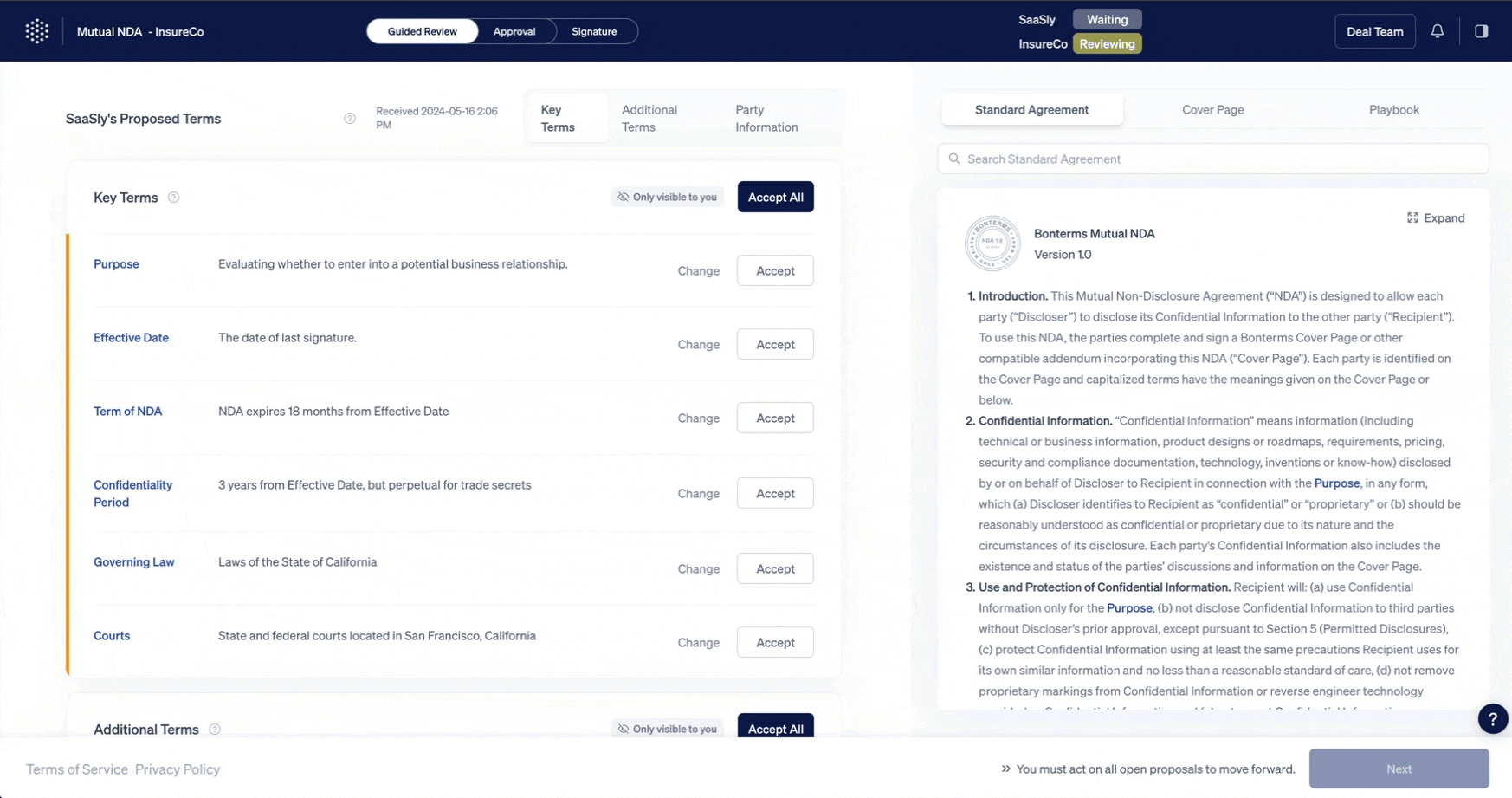Open the Playbook tab
The height and width of the screenshot is (798, 1512).
[x=1393, y=110]
